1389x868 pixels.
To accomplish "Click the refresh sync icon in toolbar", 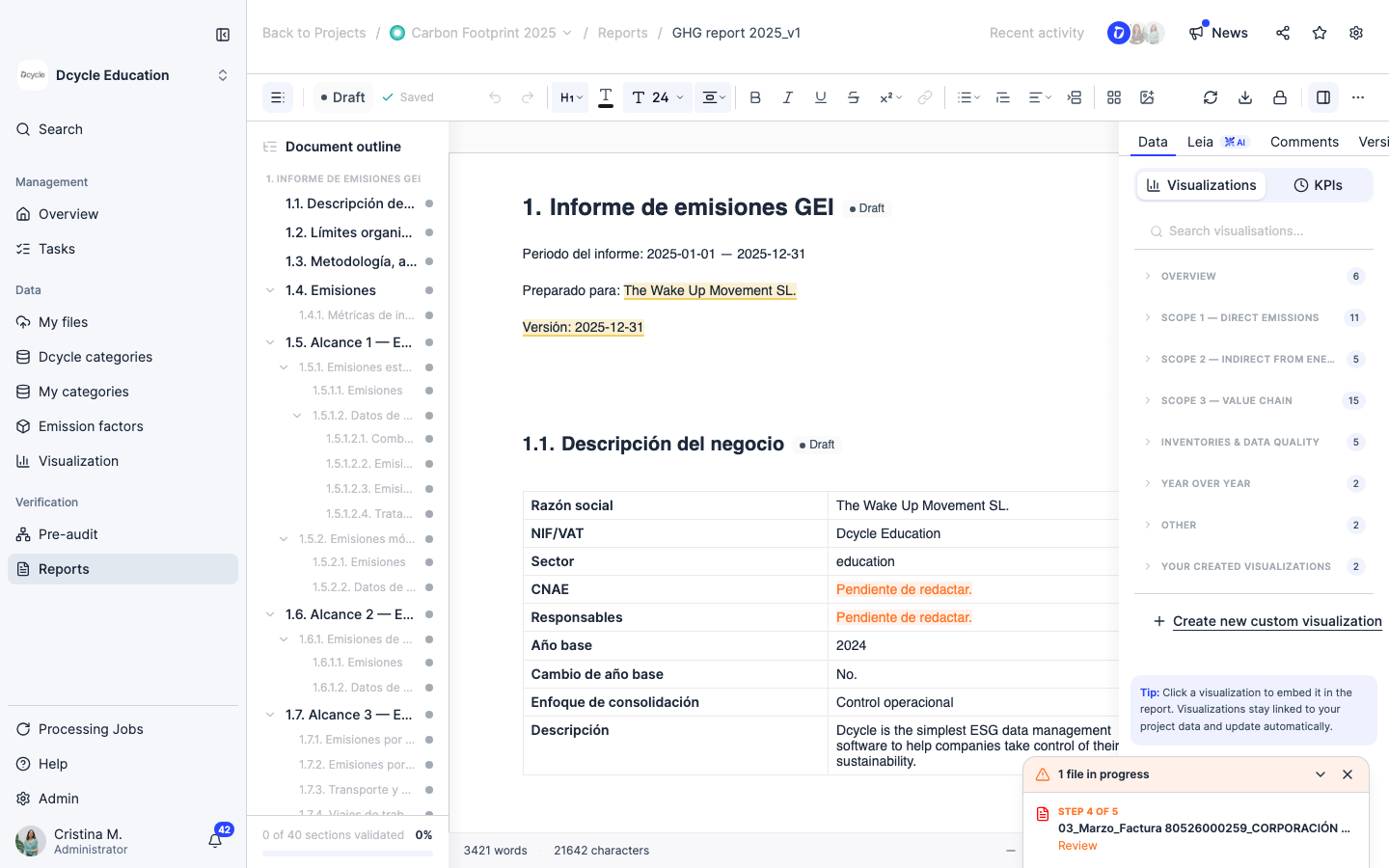I will click(x=1211, y=97).
